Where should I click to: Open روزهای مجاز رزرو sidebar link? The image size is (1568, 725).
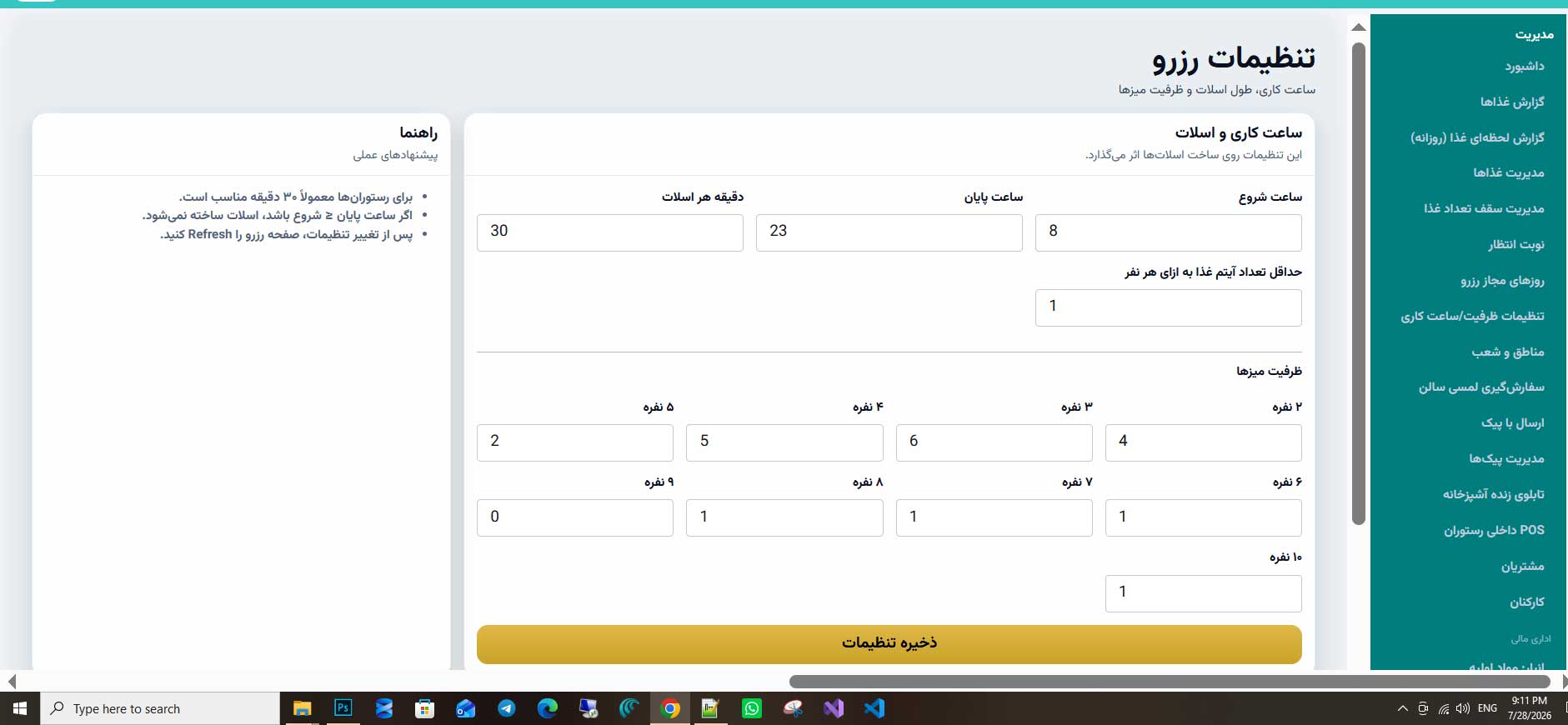click(x=1502, y=280)
